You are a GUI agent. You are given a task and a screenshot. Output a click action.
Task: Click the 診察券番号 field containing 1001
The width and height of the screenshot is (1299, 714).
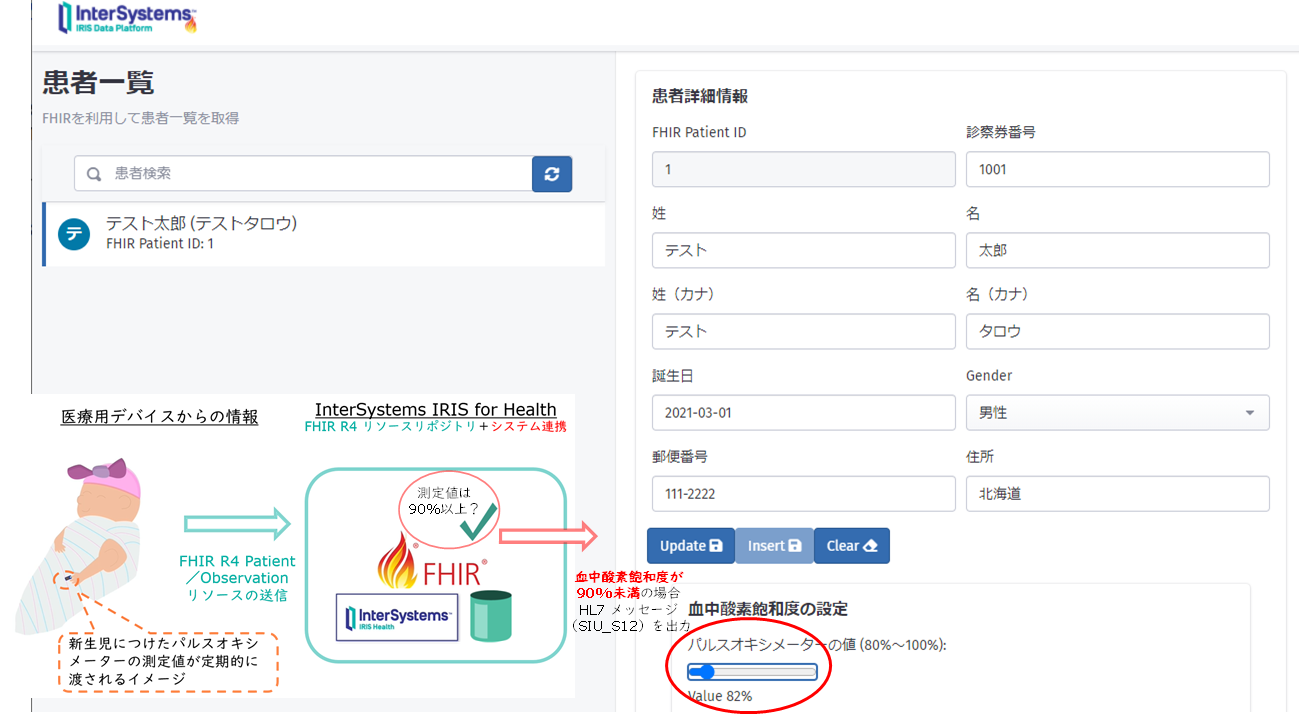tap(1117, 169)
